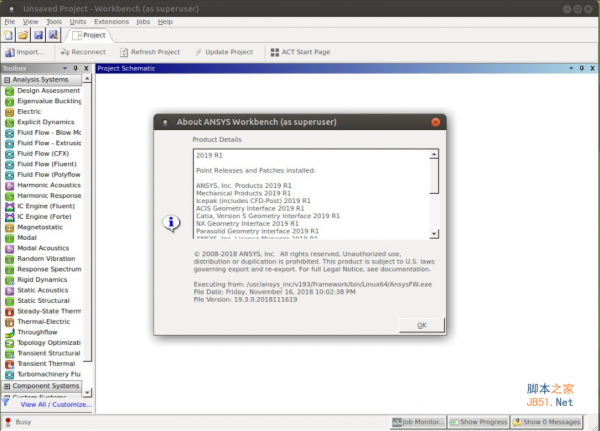Click the Toolbox scroll-up arrow
600x431 pixels.
tap(87, 78)
